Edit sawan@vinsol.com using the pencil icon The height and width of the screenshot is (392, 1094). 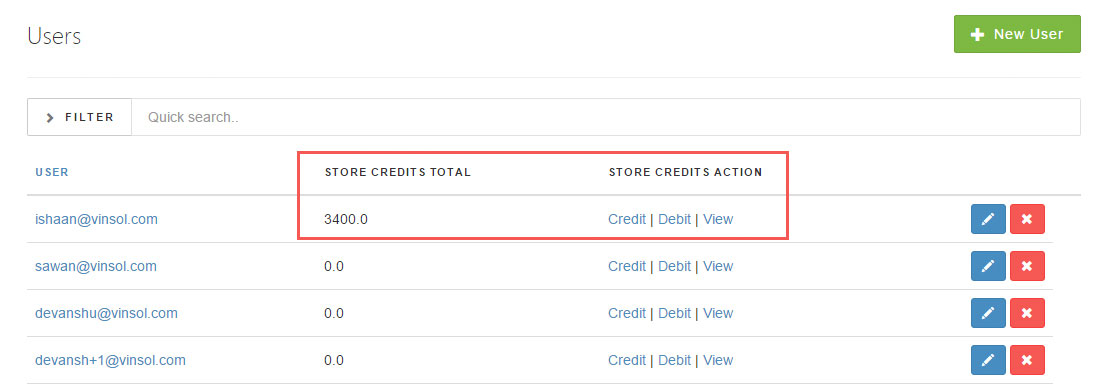[988, 266]
